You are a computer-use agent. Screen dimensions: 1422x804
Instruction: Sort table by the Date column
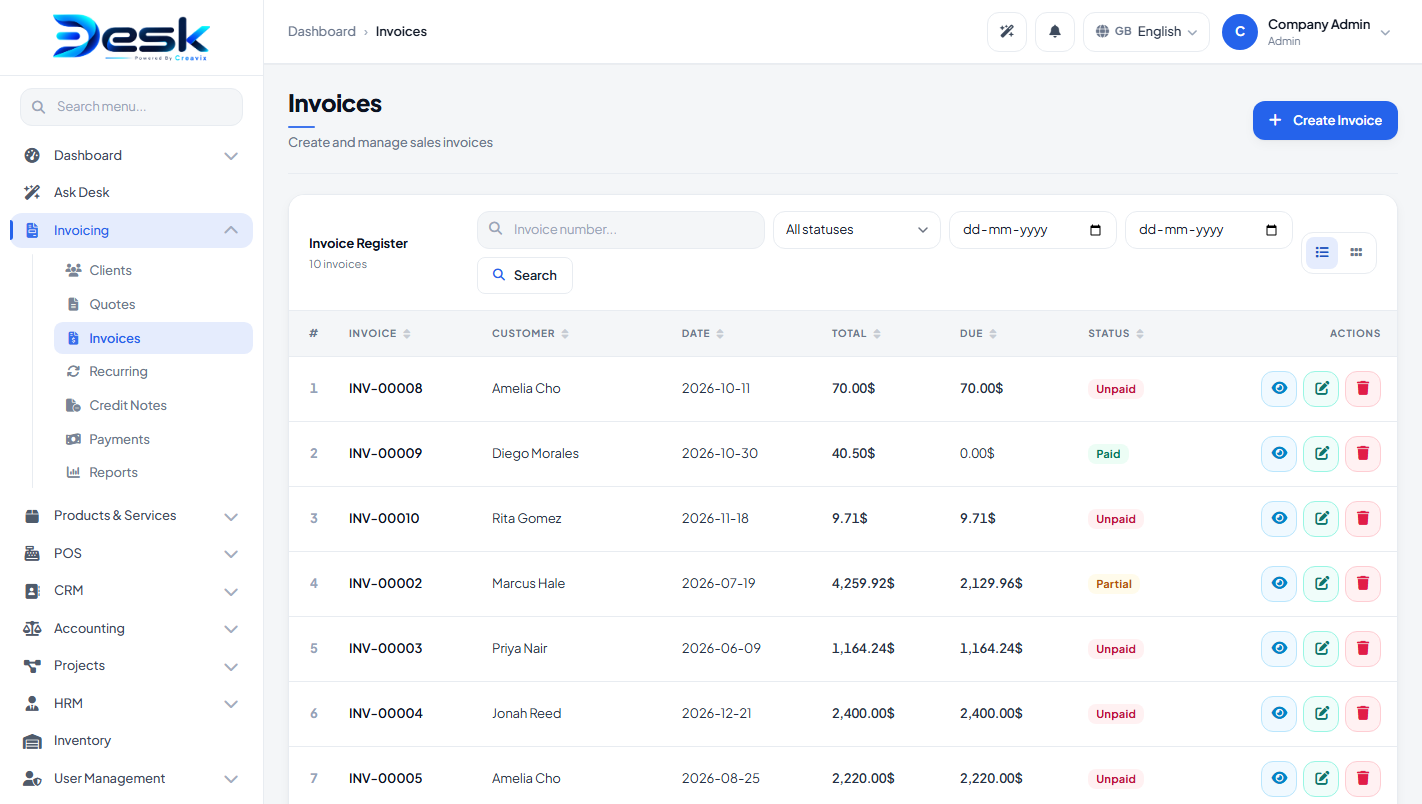tap(703, 334)
